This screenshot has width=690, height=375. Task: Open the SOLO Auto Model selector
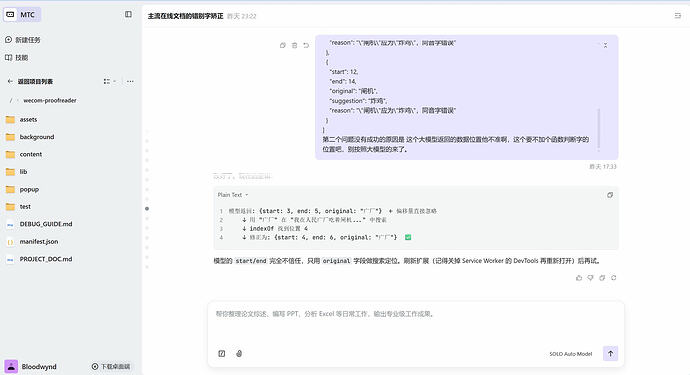point(571,354)
